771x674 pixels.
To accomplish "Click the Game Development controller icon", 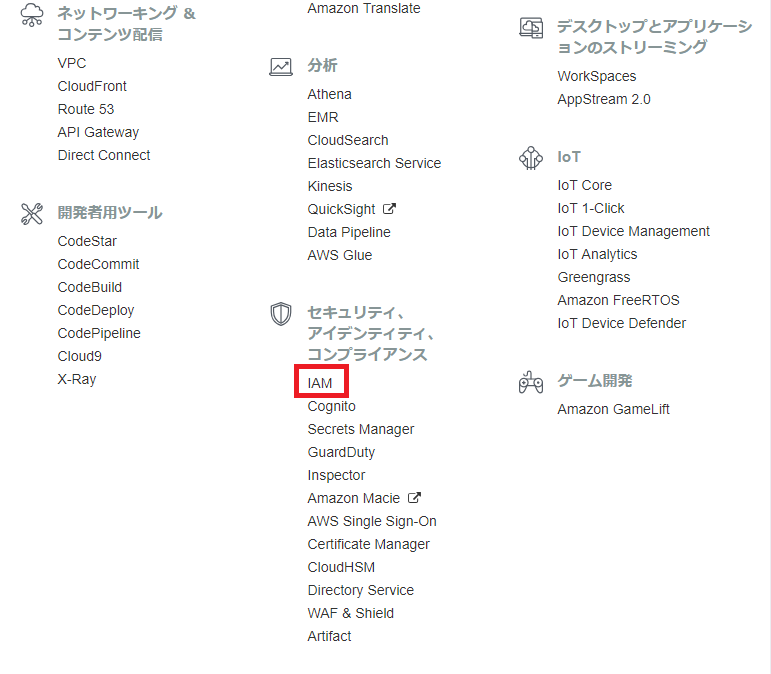I will tap(531, 381).
